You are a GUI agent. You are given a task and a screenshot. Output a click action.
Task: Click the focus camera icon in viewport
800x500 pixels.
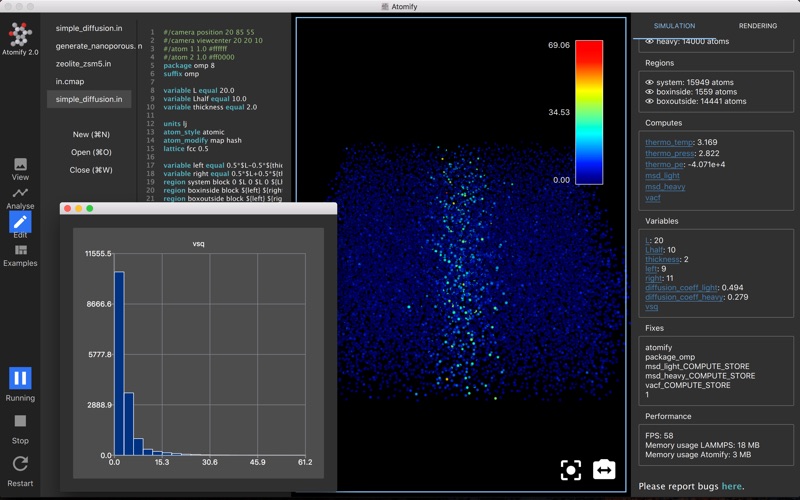coord(571,470)
